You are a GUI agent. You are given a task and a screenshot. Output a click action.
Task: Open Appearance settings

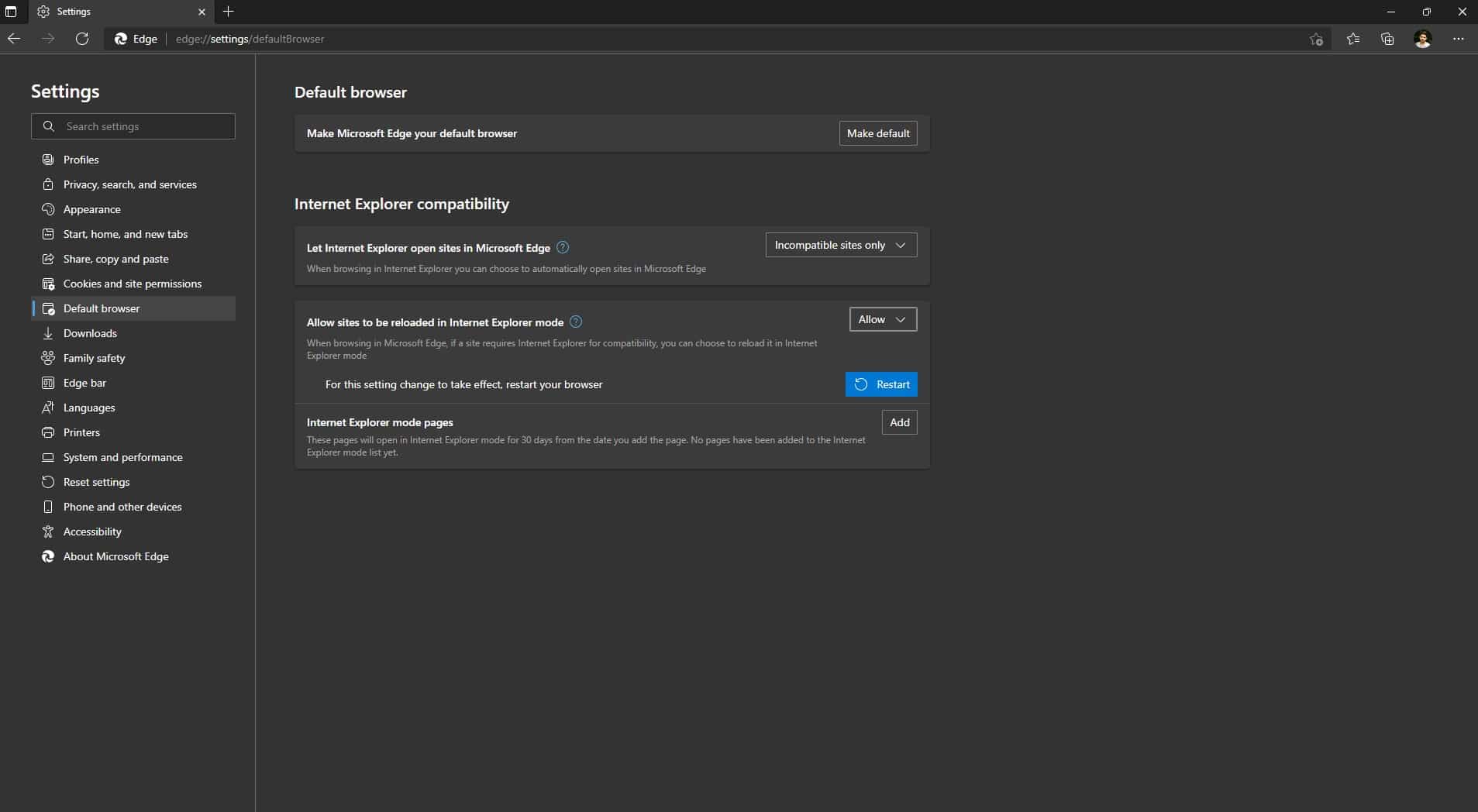point(133,209)
